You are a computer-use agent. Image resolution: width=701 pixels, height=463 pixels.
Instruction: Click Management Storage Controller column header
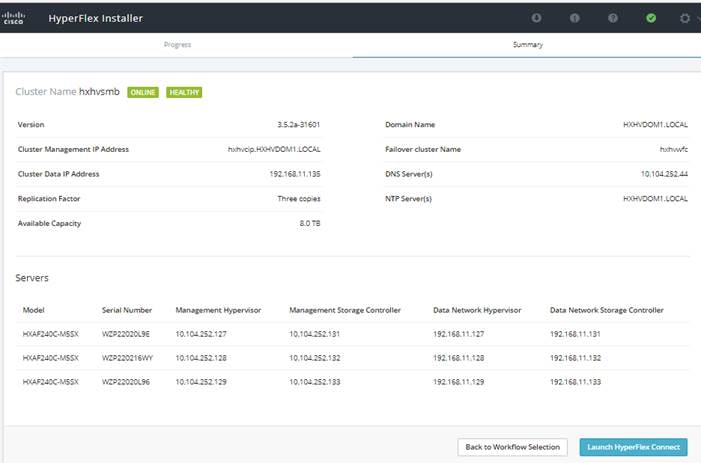345,310
